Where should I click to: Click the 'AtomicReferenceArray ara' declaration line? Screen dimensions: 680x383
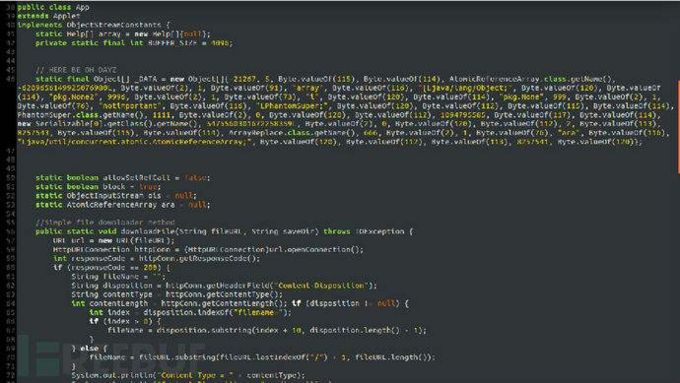[x=123, y=205]
